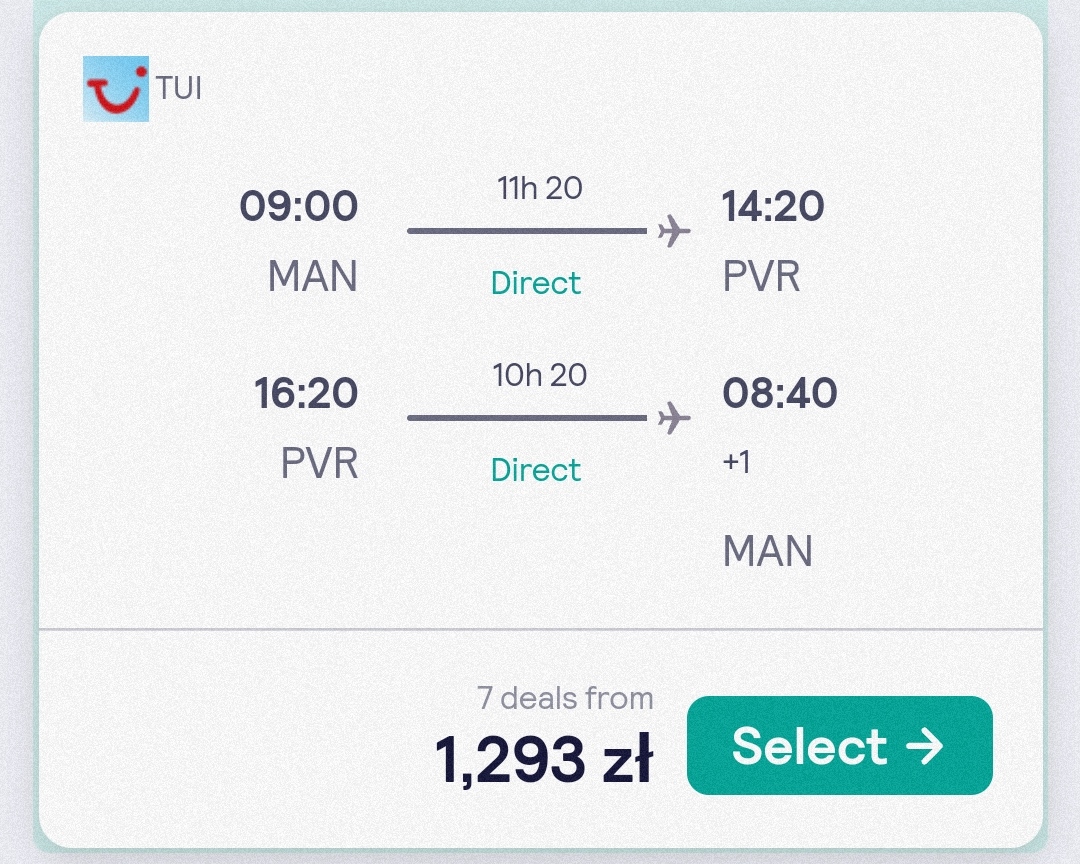Click the +1 next day indicator

(x=736, y=462)
